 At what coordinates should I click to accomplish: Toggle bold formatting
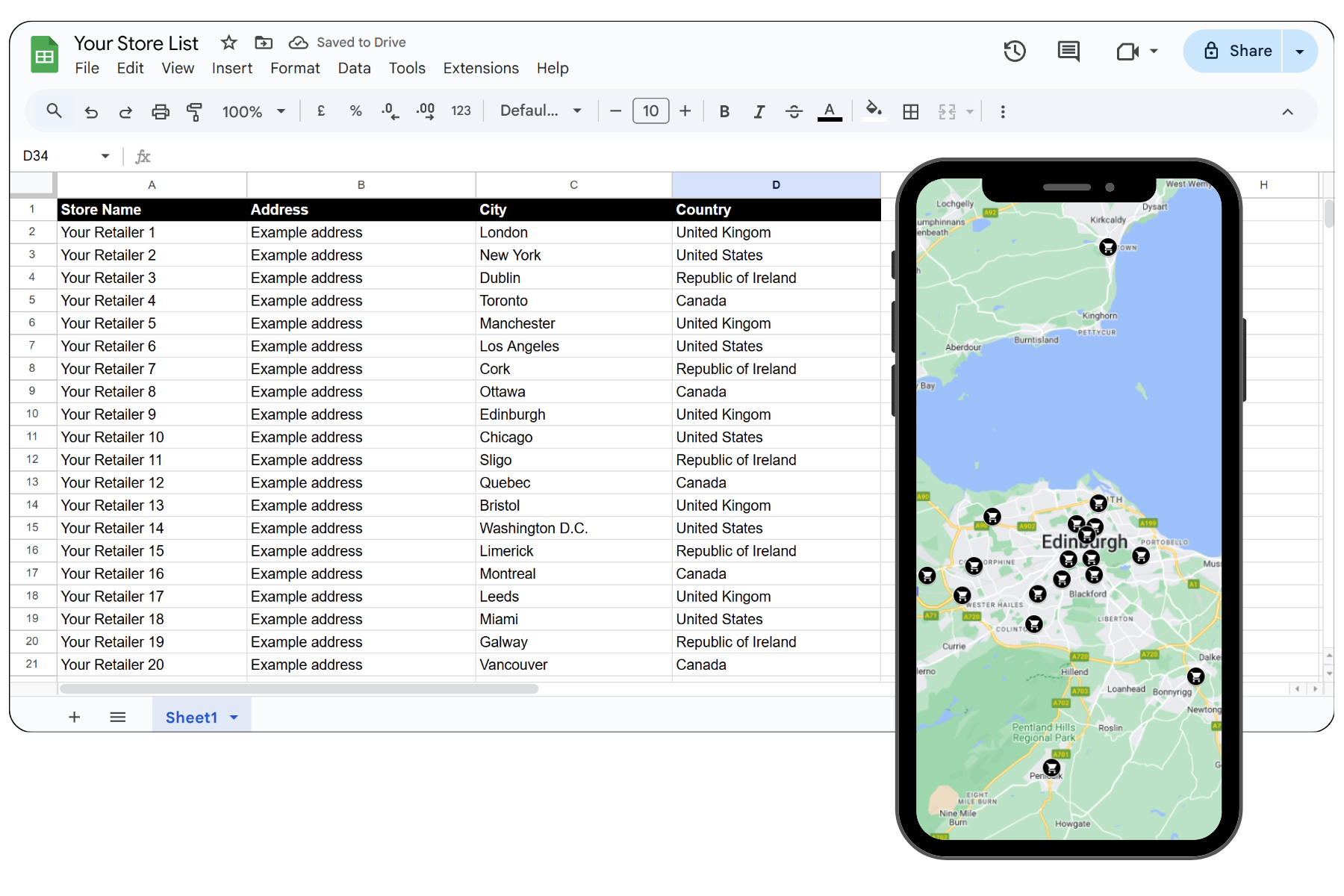tap(724, 112)
